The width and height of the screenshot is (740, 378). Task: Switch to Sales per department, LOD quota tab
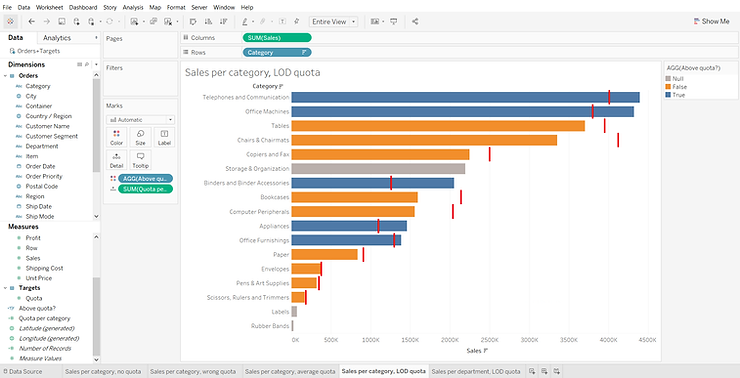click(476, 371)
